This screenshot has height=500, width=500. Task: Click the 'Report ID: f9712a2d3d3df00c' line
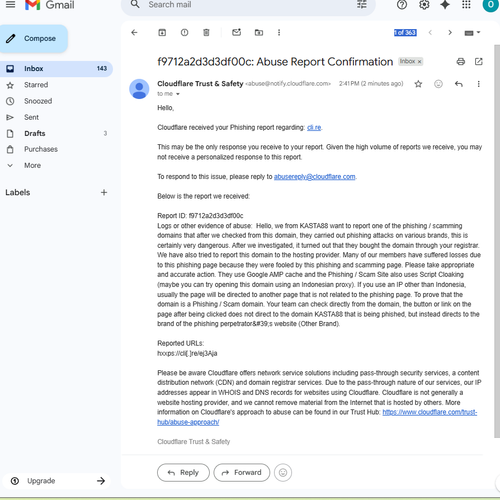tap(200, 216)
